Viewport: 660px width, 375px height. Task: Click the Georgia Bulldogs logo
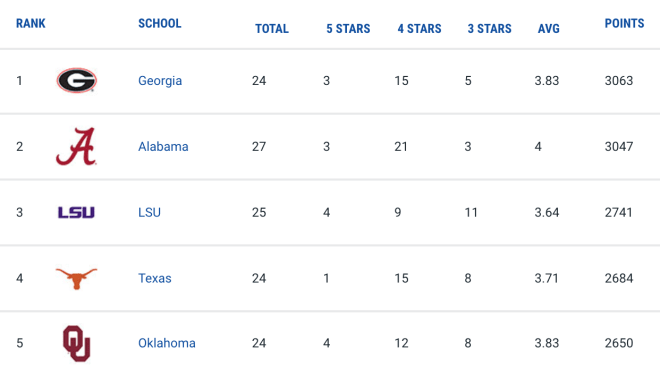click(x=77, y=80)
